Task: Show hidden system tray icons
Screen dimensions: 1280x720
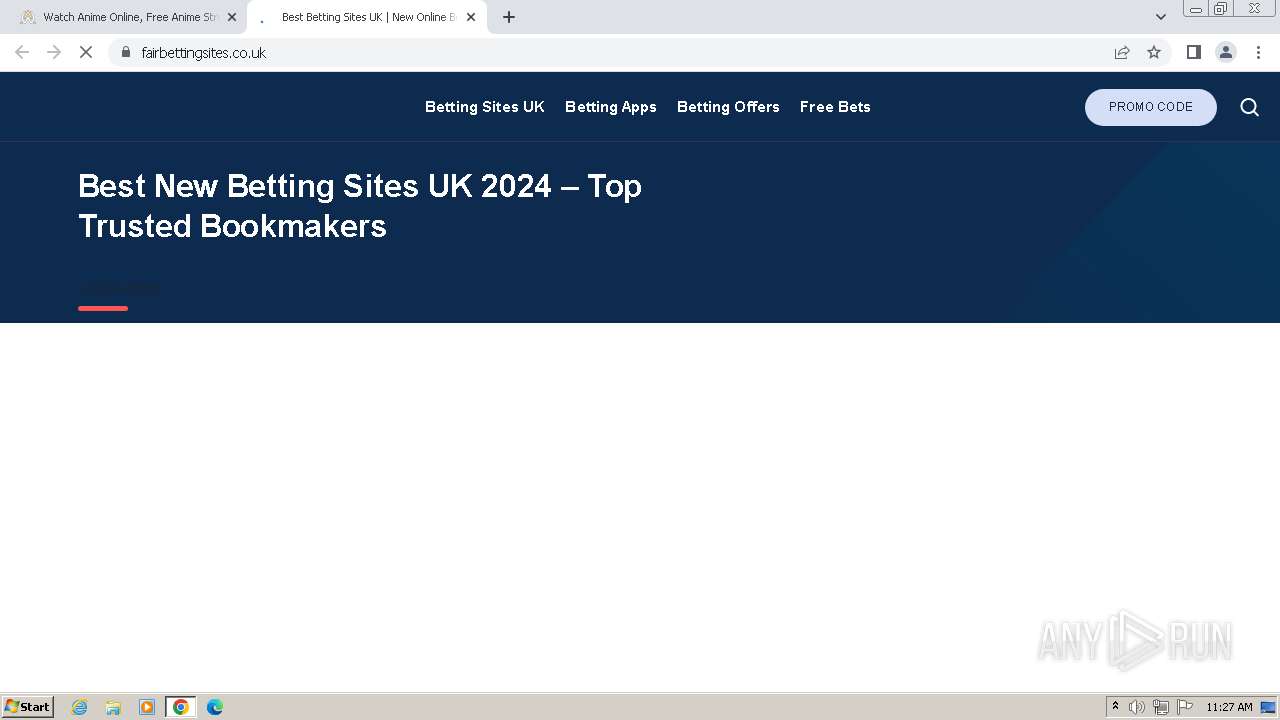Action: point(1116,707)
